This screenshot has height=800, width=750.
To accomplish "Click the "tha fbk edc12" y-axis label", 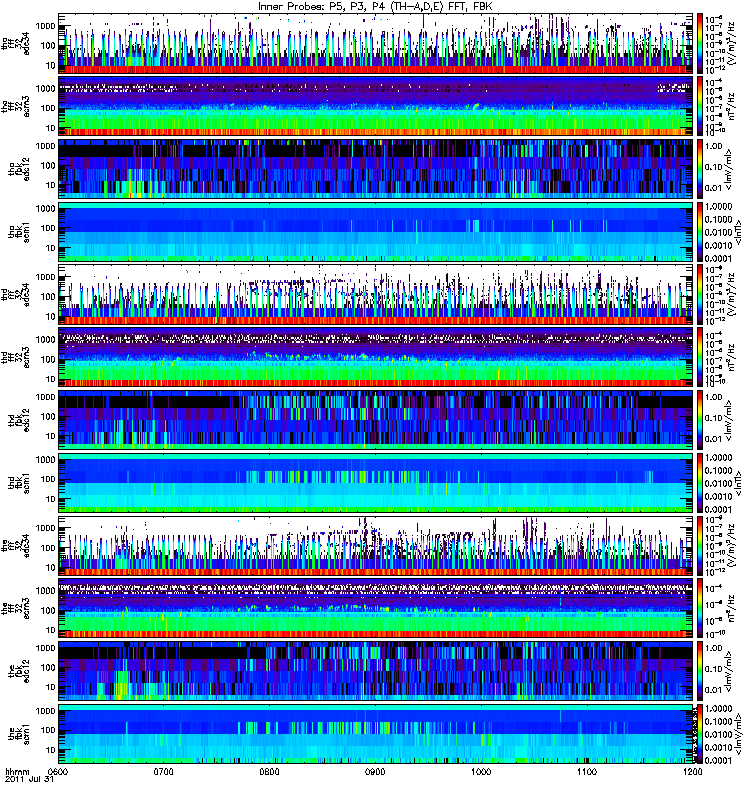I will (x=19, y=169).
